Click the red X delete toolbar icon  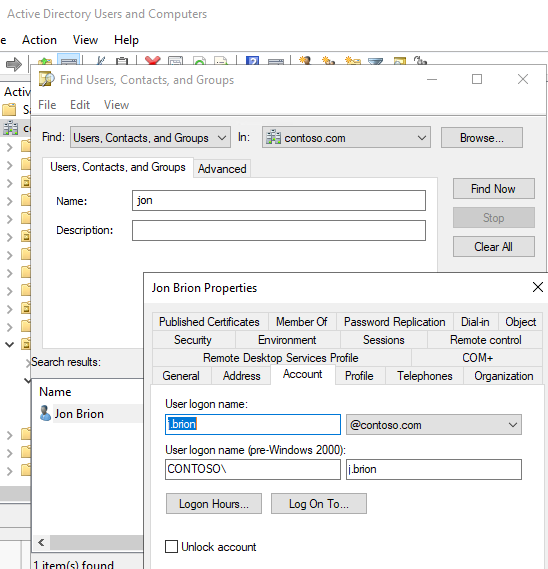pos(152,61)
